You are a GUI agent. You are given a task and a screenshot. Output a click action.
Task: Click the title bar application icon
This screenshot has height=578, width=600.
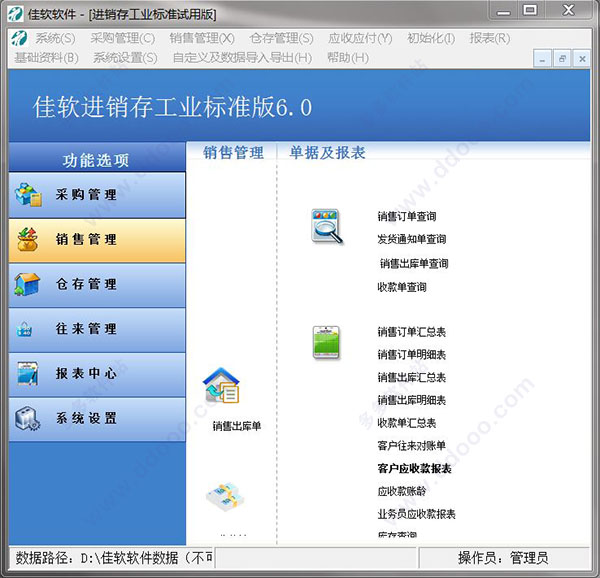[x=15, y=14]
